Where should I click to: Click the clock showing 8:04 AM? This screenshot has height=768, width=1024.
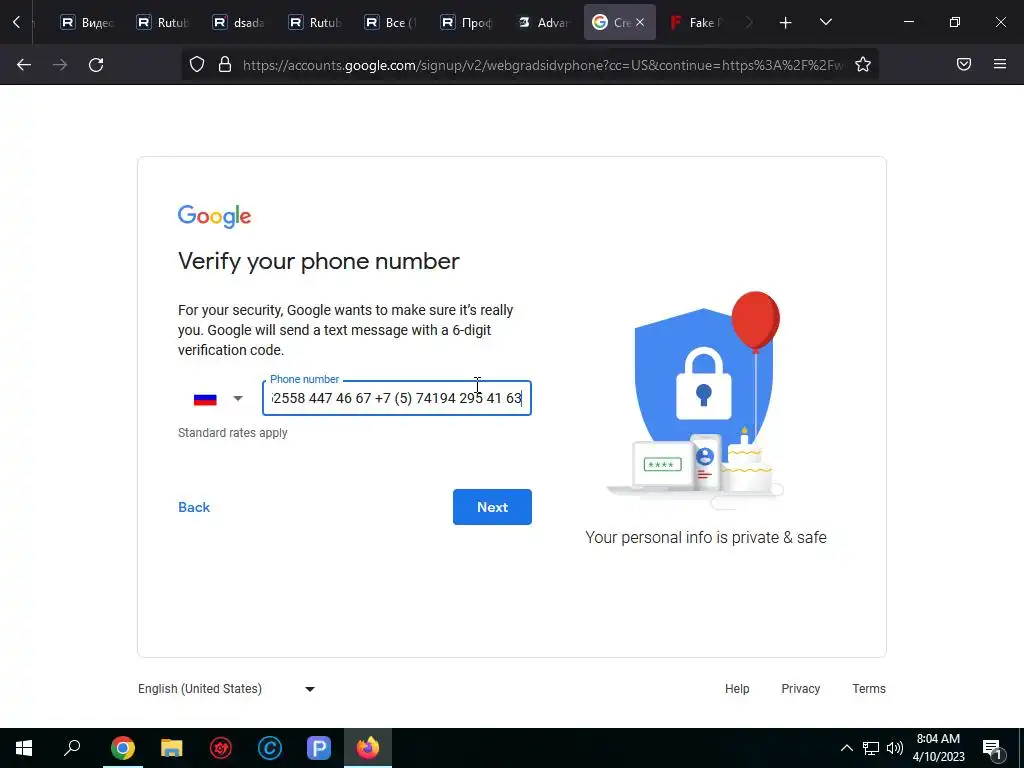[x=938, y=739]
